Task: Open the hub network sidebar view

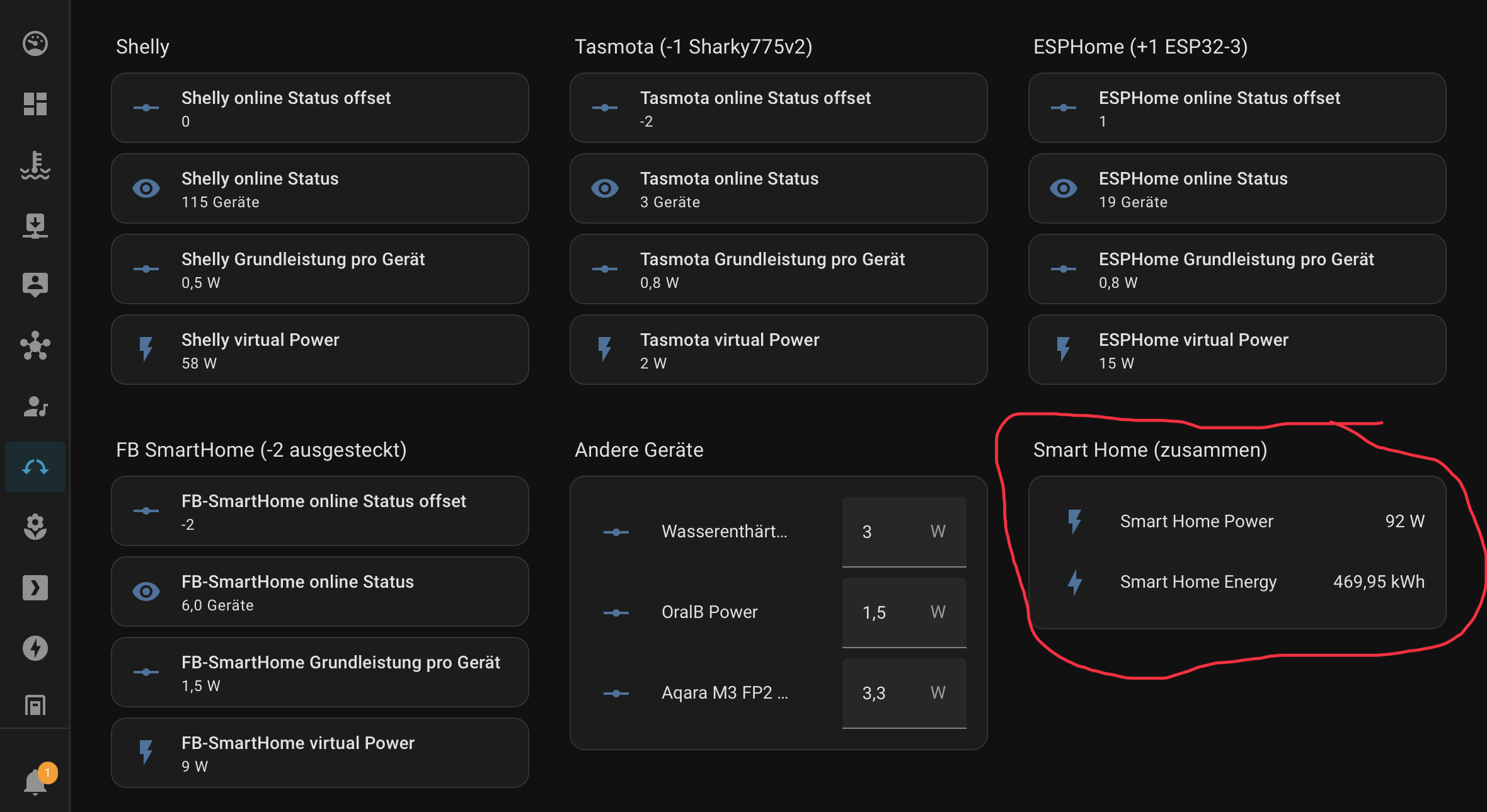Action: [35, 346]
